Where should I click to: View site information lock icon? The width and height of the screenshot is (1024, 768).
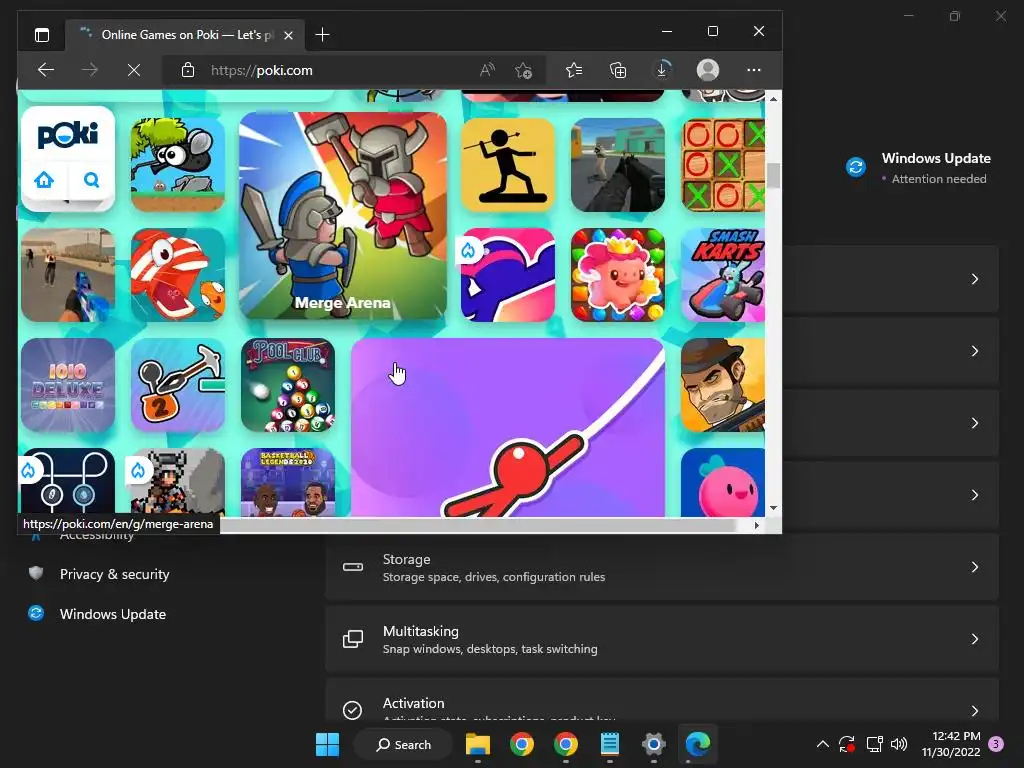188,70
